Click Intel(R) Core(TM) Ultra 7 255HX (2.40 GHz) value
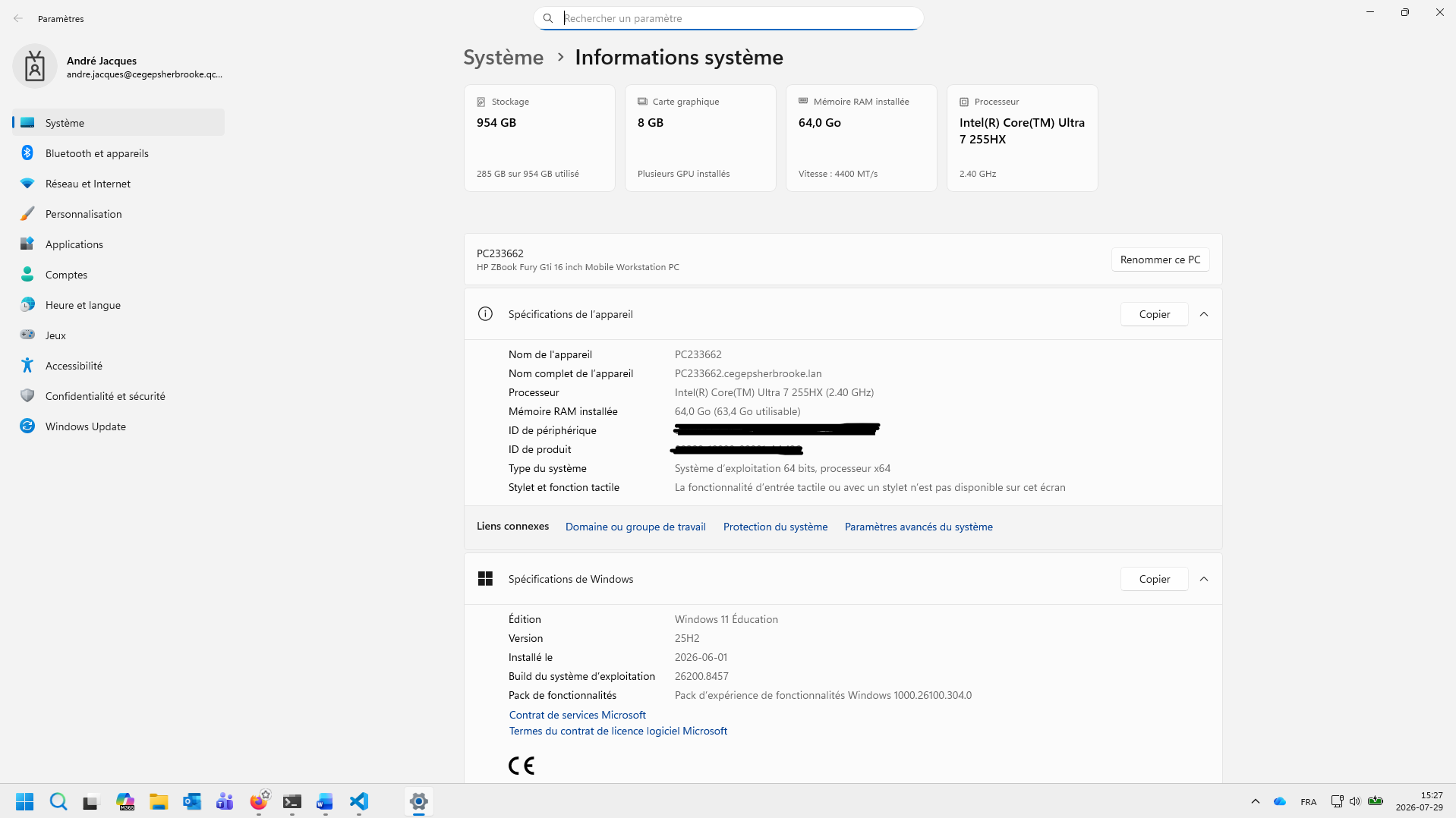 (774, 392)
